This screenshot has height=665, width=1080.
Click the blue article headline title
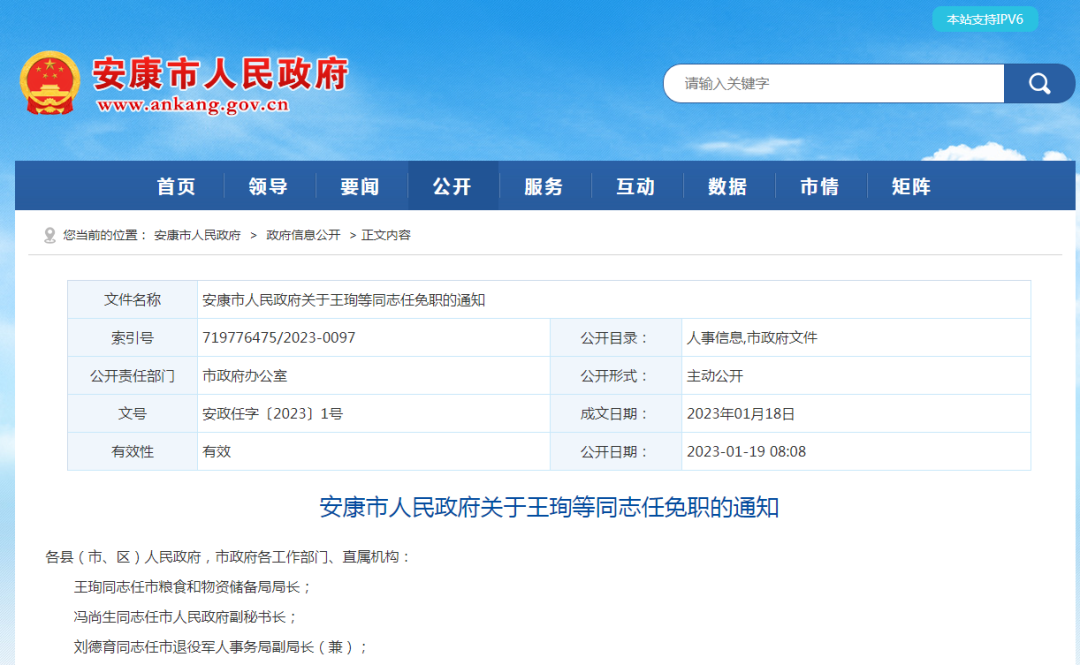pyautogui.click(x=548, y=507)
